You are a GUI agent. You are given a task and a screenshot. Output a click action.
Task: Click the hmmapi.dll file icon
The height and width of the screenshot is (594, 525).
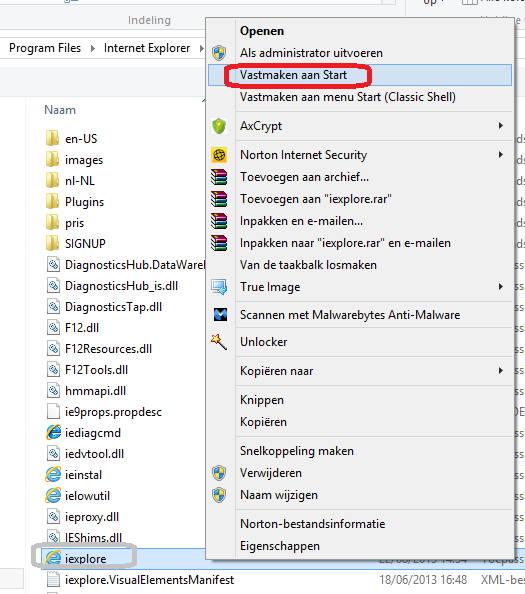(53, 390)
